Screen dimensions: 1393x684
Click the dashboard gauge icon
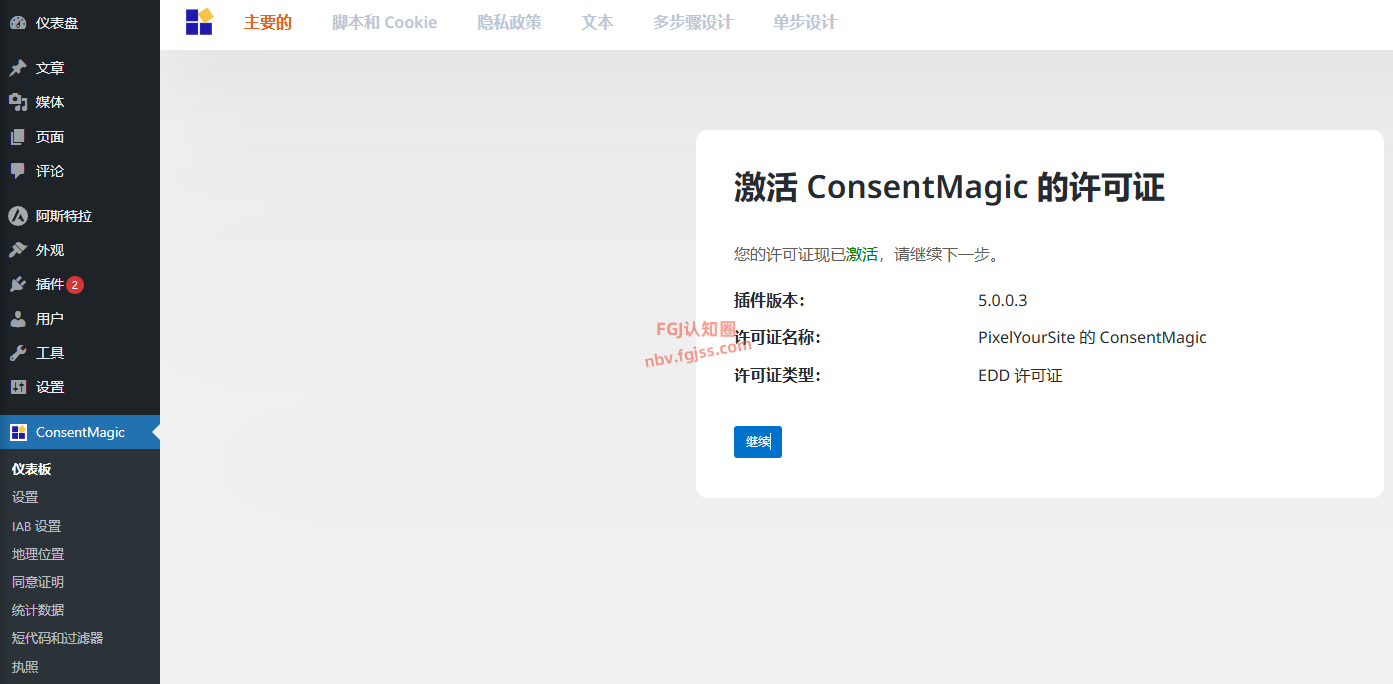[x=18, y=22]
